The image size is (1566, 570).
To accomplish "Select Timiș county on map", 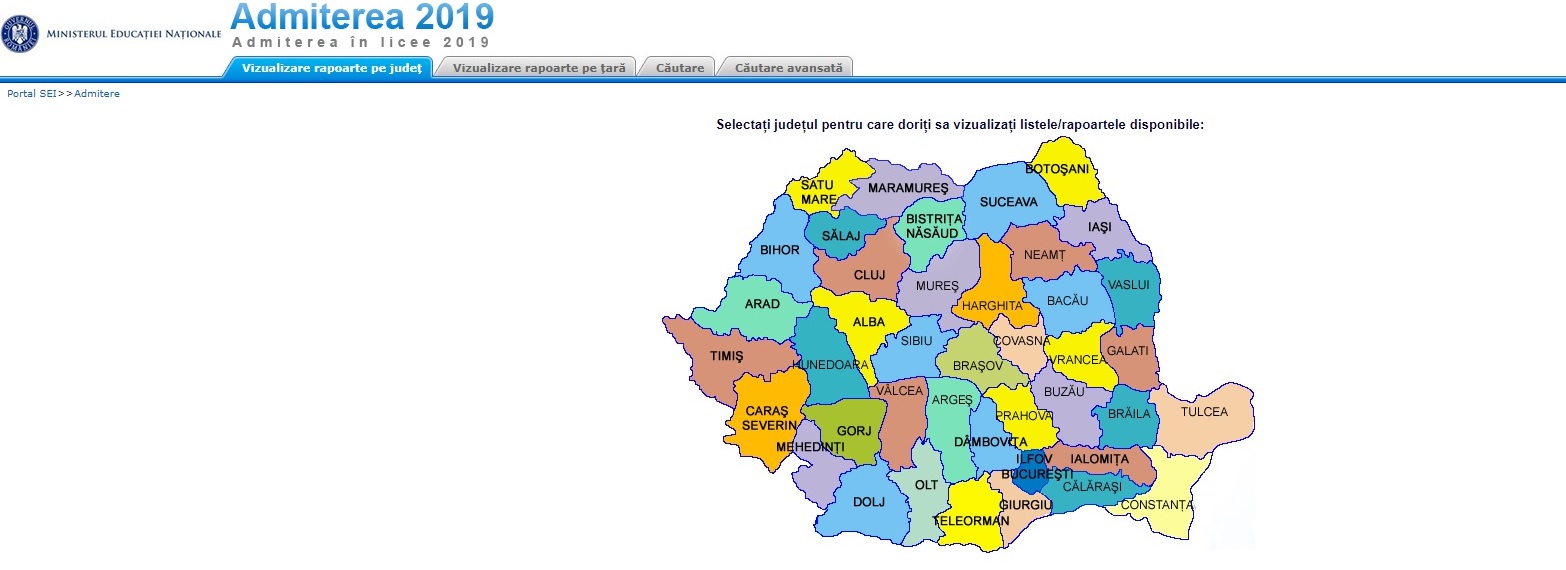I will pos(727,356).
